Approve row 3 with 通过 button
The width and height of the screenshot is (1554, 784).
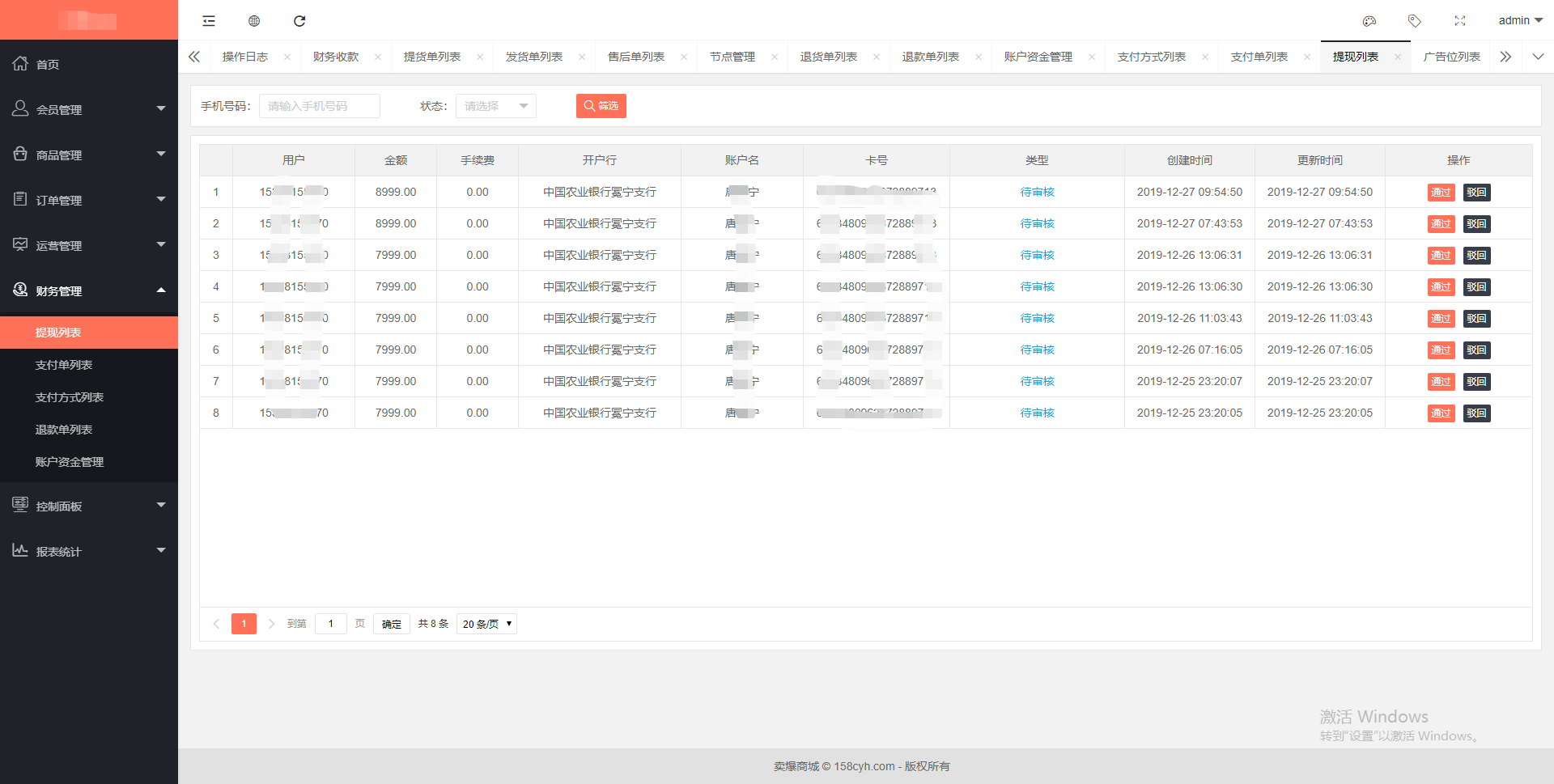[x=1441, y=256]
